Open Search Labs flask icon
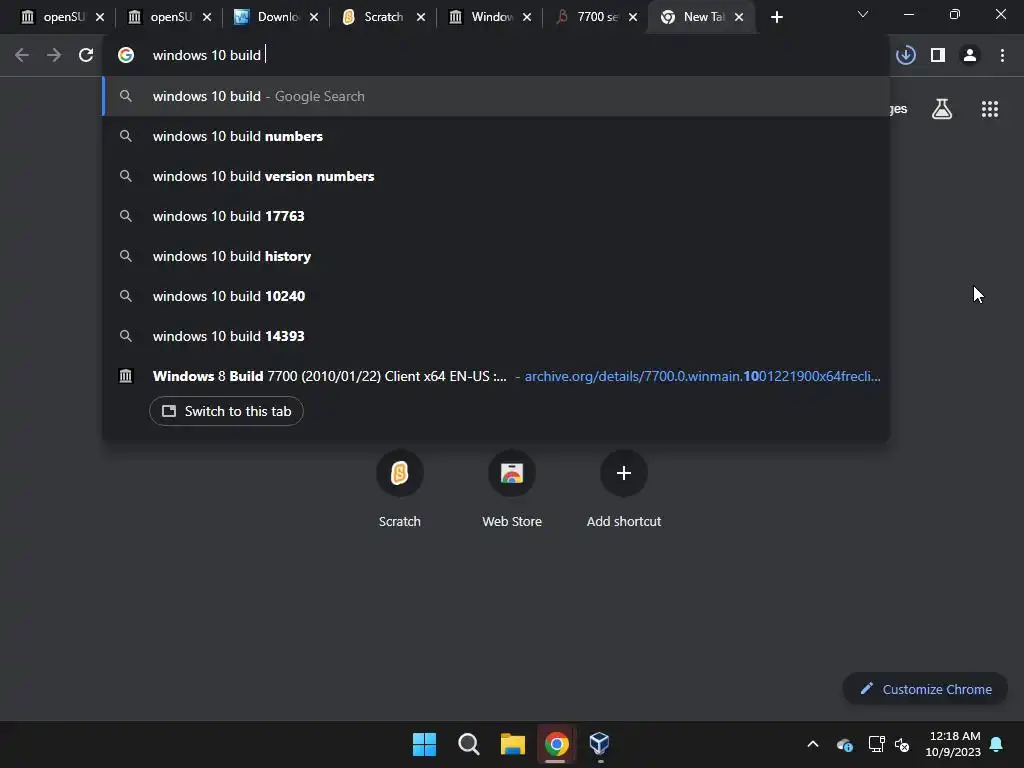The image size is (1024, 768). (942, 109)
